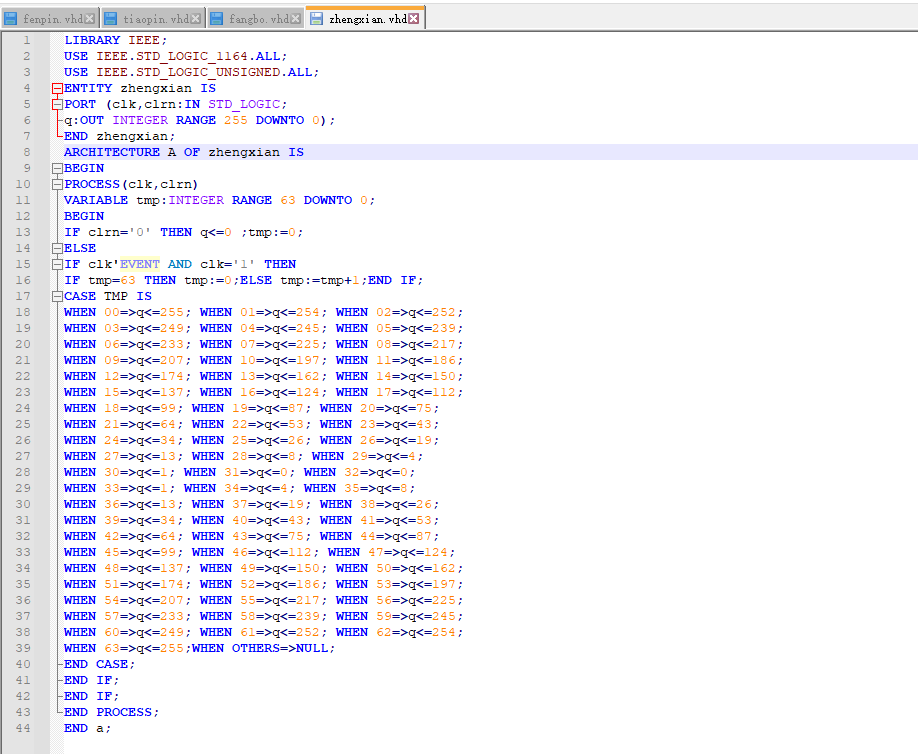This screenshot has height=754, width=918.
Task: Click the save-state icon on fangbo.vhd tab
Action: (x=216, y=19)
